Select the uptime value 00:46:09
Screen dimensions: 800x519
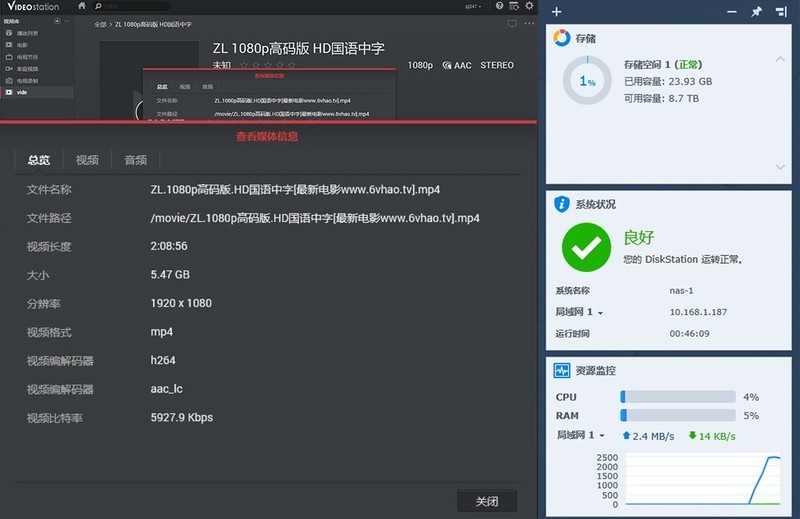tap(689, 333)
